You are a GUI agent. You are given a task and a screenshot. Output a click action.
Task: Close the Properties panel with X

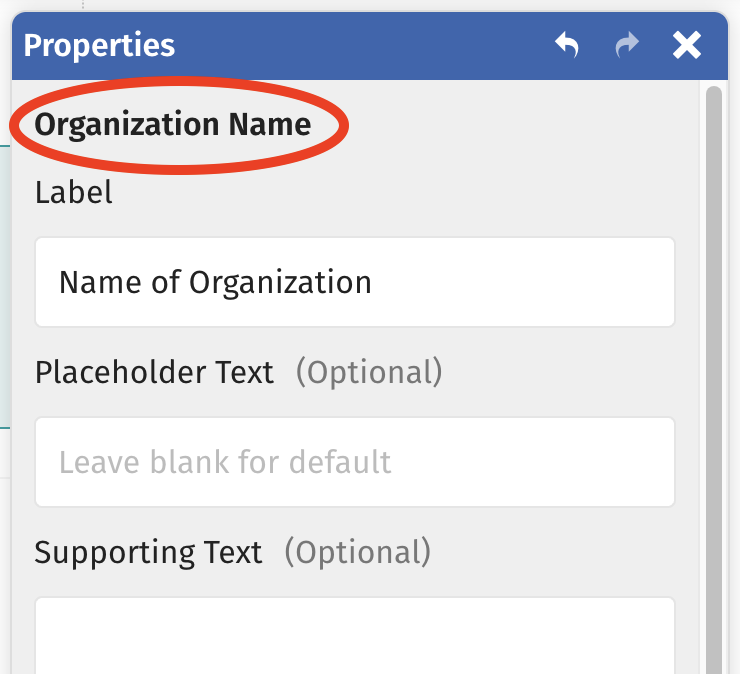pos(687,45)
